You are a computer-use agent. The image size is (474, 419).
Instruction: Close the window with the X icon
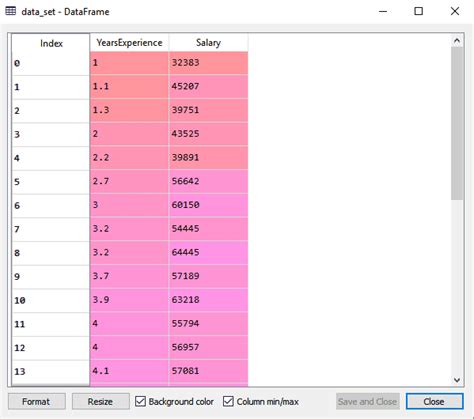(455, 11)
